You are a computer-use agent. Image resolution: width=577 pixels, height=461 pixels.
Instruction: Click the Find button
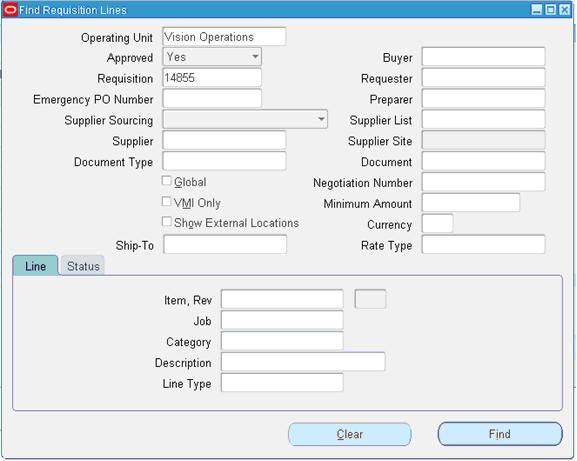500,434
